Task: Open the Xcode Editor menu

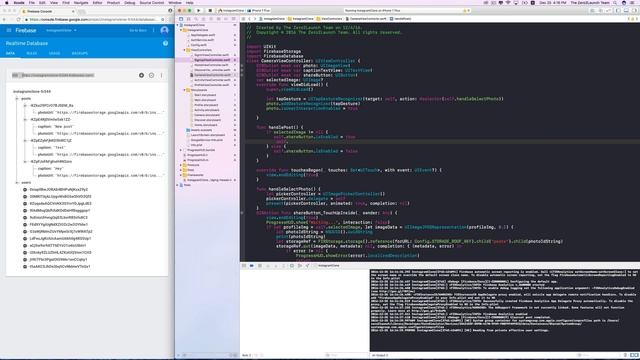Action: point(98,2)
